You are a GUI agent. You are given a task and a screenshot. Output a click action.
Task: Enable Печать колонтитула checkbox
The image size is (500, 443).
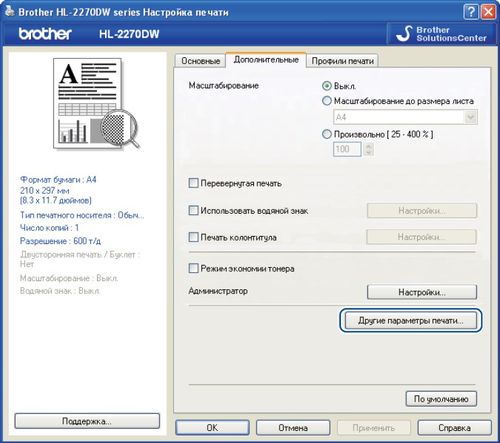coord(193,237)
